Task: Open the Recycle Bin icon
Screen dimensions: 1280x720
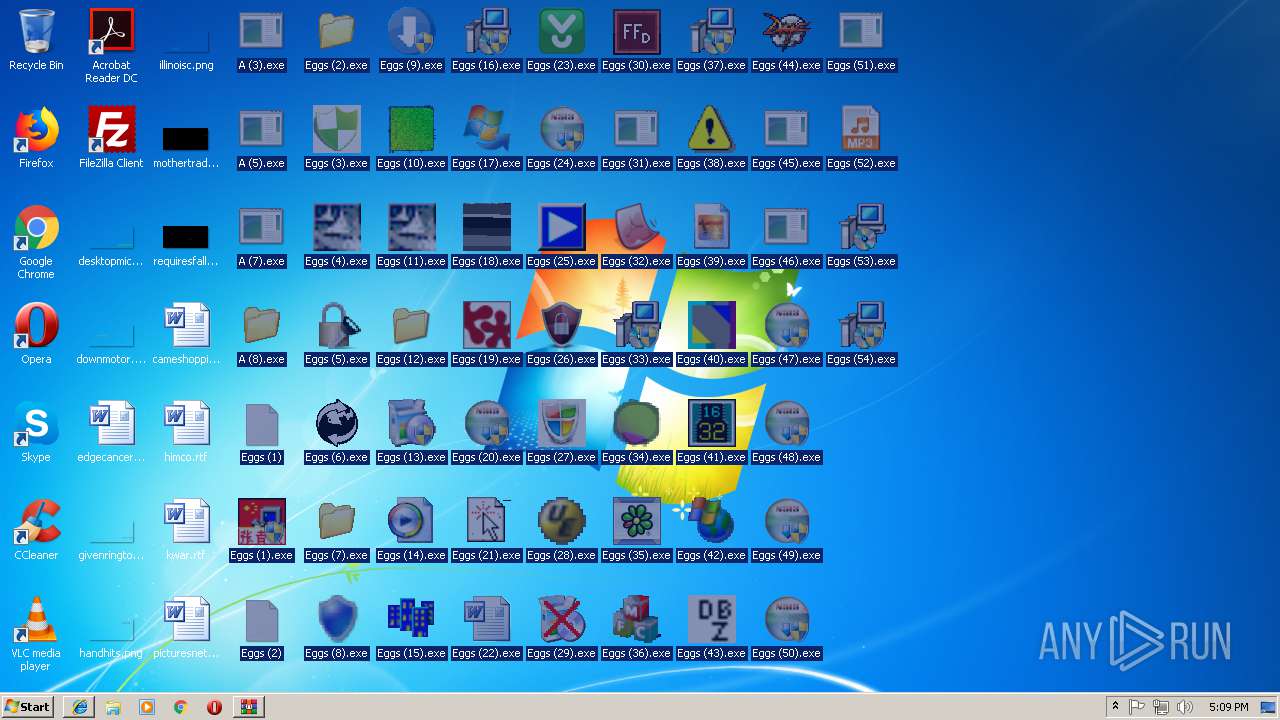Action: pos(36,32)
